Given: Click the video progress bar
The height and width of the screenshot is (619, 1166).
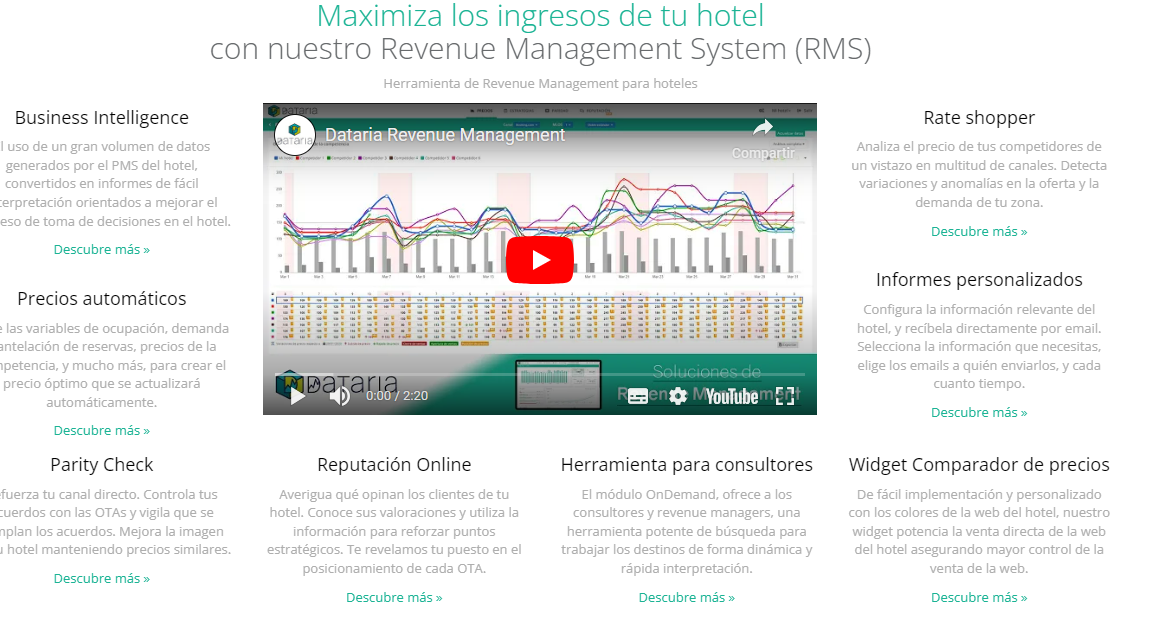Looking at the screenshot, I should click(540, 374).
